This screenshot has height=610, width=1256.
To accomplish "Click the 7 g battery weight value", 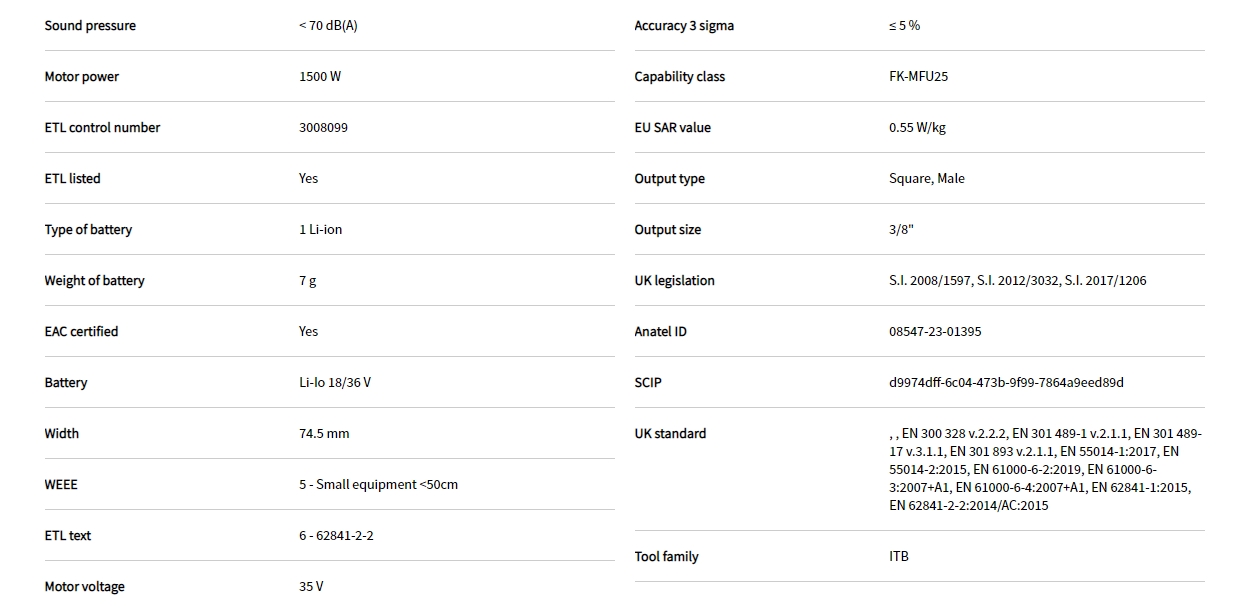I will [x=307, y=281].
